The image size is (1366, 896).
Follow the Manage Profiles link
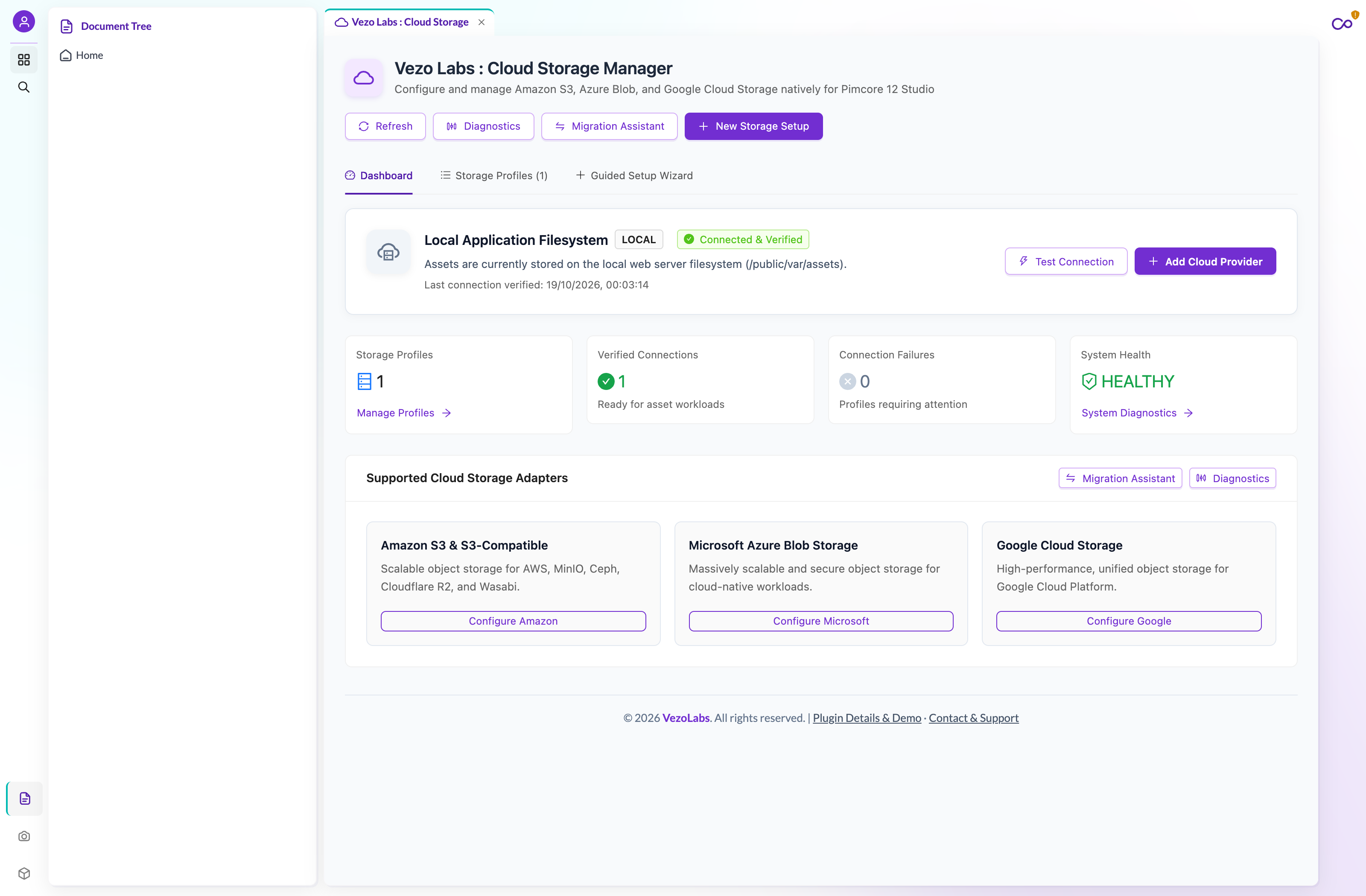coord(404,413)
